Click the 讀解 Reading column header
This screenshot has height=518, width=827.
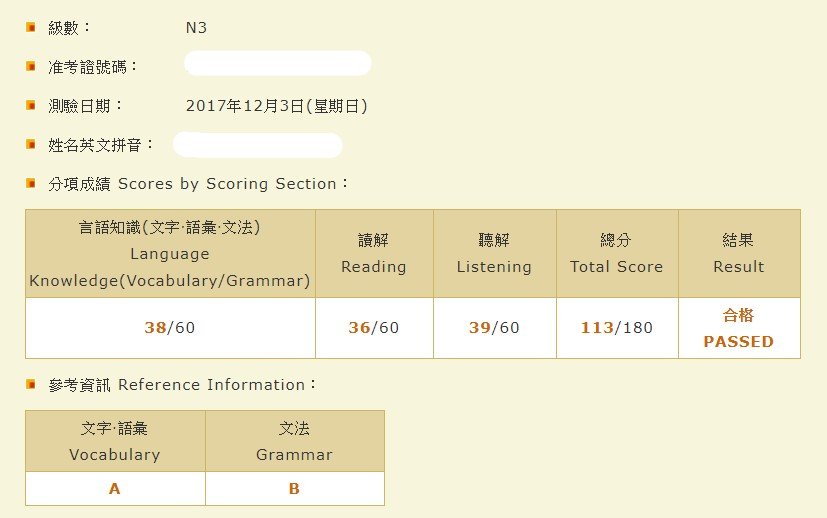pos(374,254)
